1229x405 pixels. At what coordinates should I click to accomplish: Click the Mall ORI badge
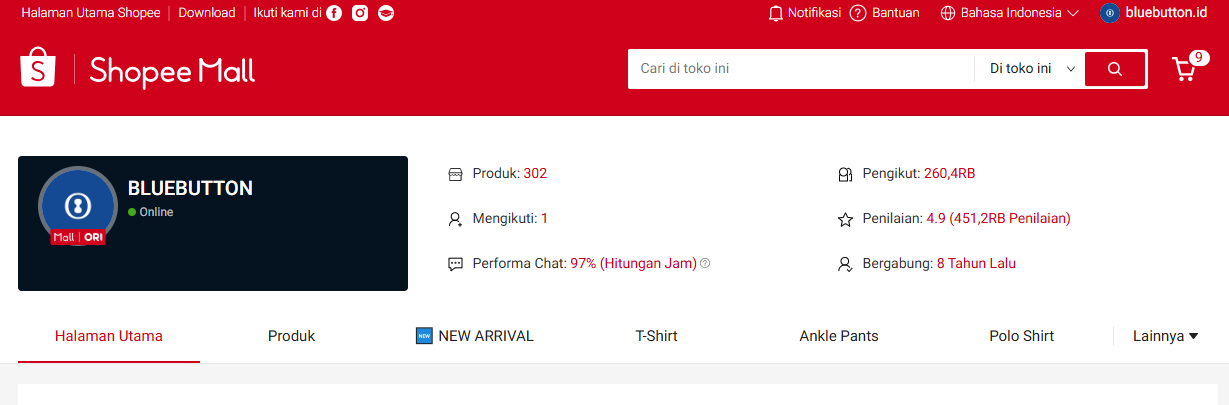(78, 237)
